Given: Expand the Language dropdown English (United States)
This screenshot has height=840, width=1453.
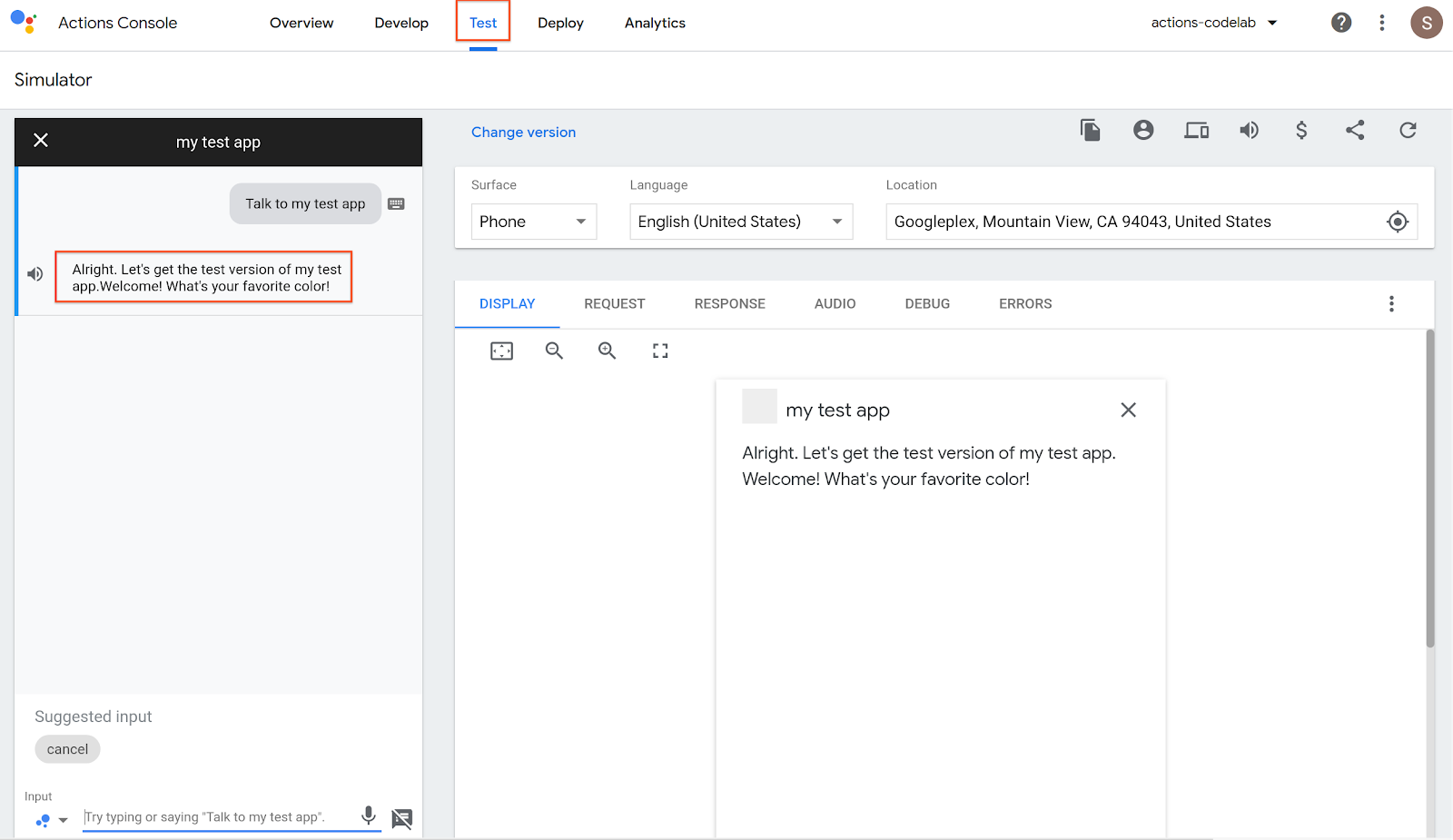Looking at the screenshot, I should (x=740, y=222).
